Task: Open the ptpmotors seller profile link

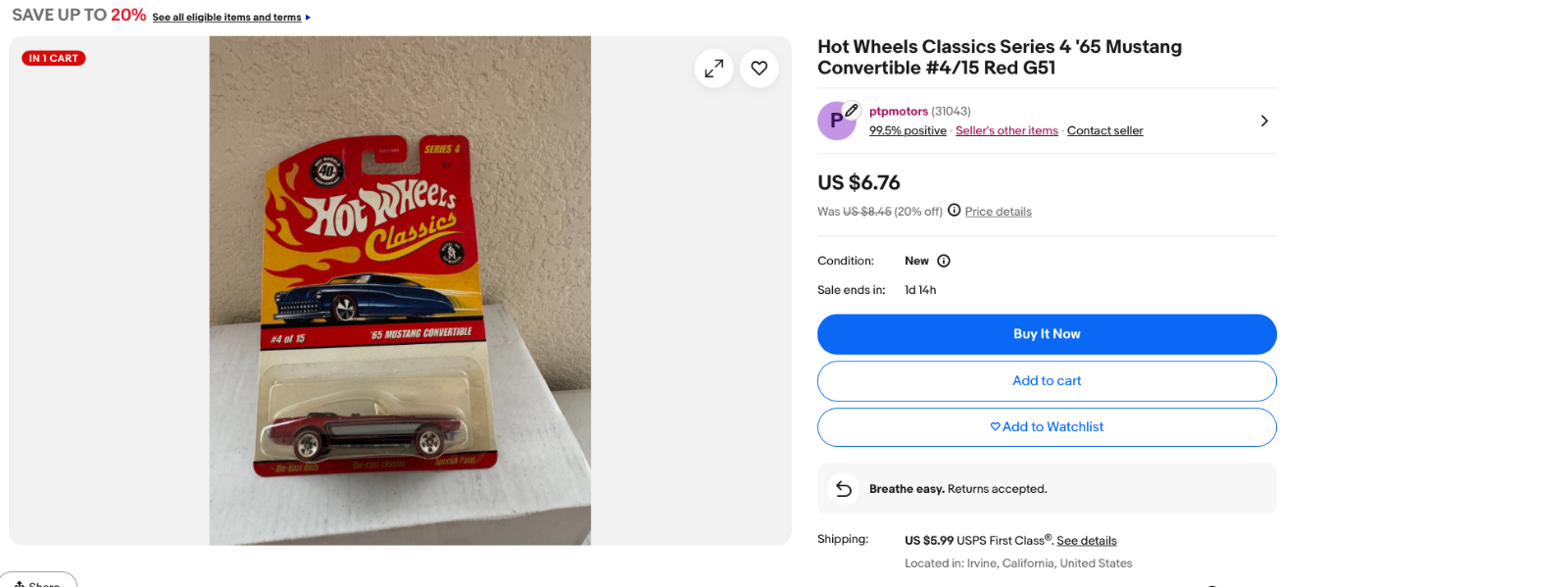Action: point(898,112)
